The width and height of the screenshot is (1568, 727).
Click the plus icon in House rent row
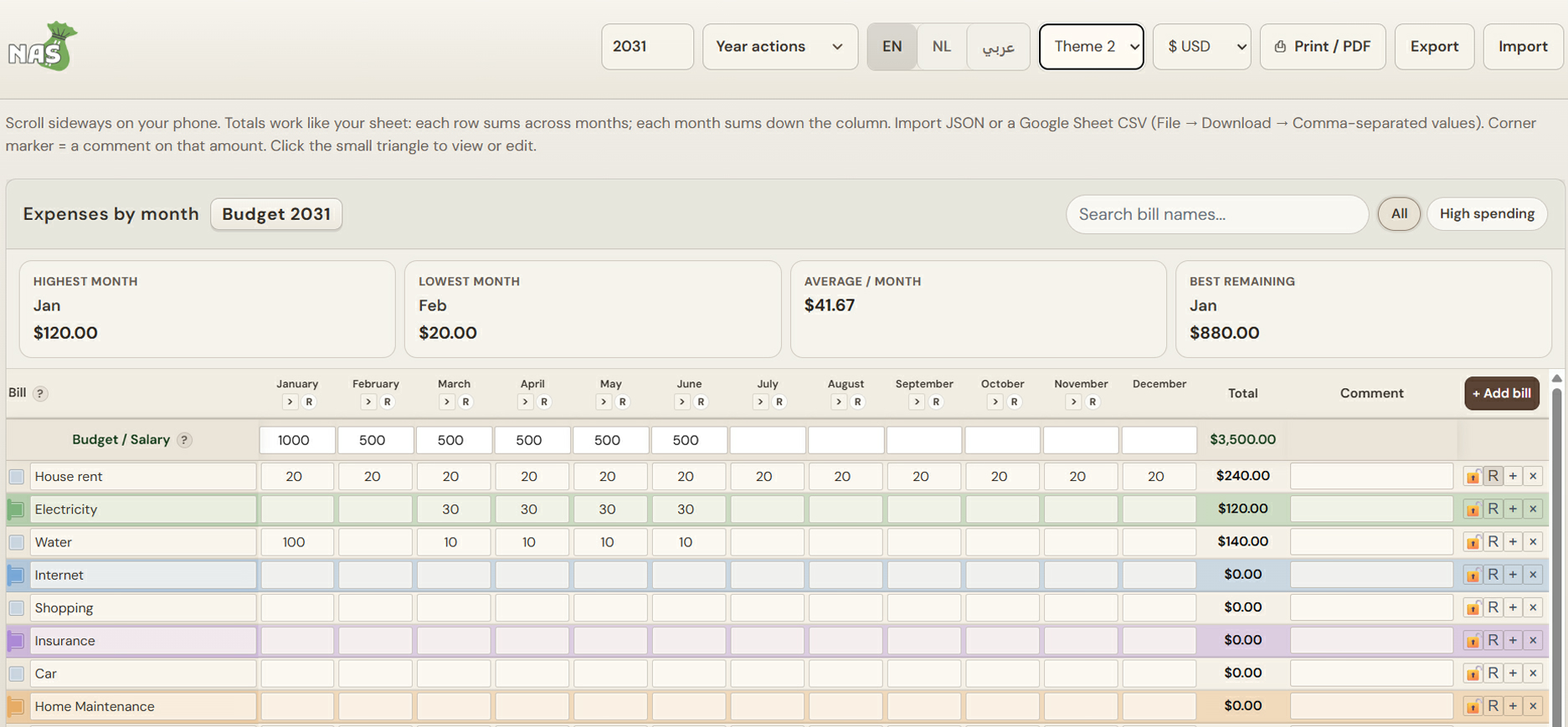point(1513,476)
